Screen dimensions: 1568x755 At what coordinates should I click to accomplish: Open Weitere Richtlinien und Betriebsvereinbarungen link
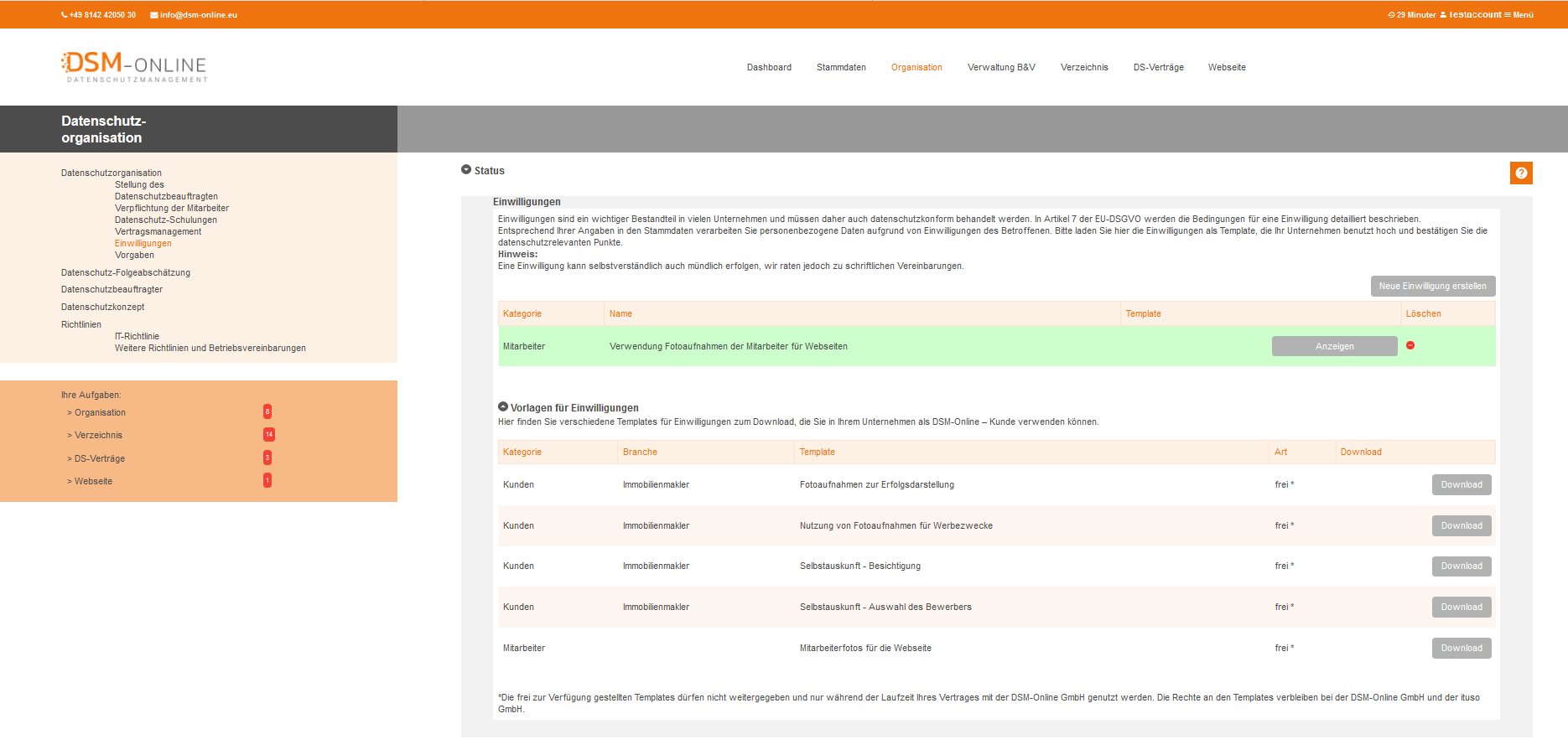click(210, 348)
